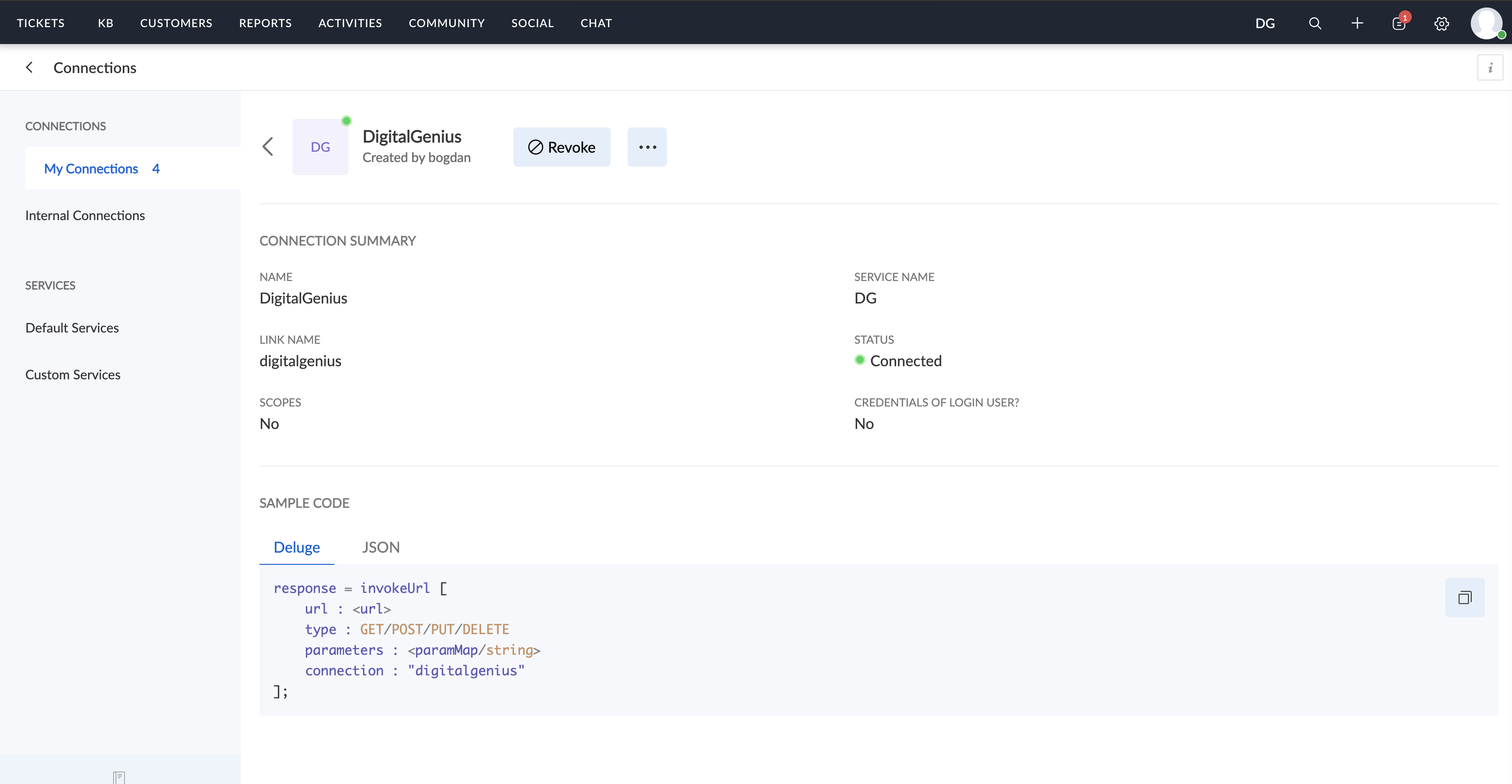Select My Connections in sidebar
The image size is (1512, 784).
point(133,169)
